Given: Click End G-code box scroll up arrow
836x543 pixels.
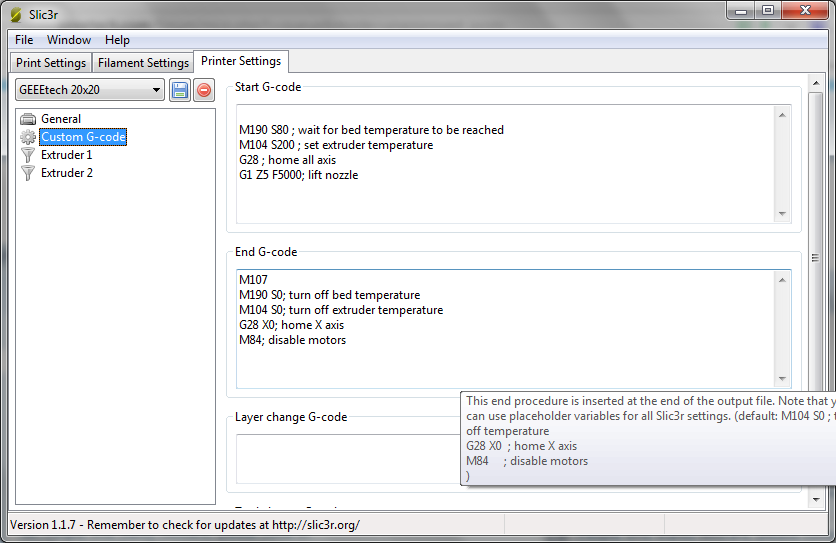Looking at the screenshot, I should (782, 280).
